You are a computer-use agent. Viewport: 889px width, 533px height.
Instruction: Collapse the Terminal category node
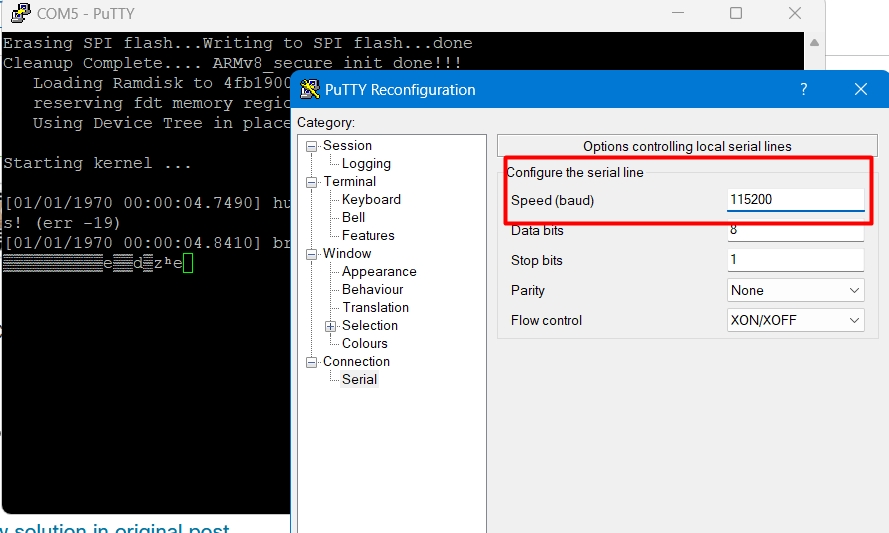point(312,182)
